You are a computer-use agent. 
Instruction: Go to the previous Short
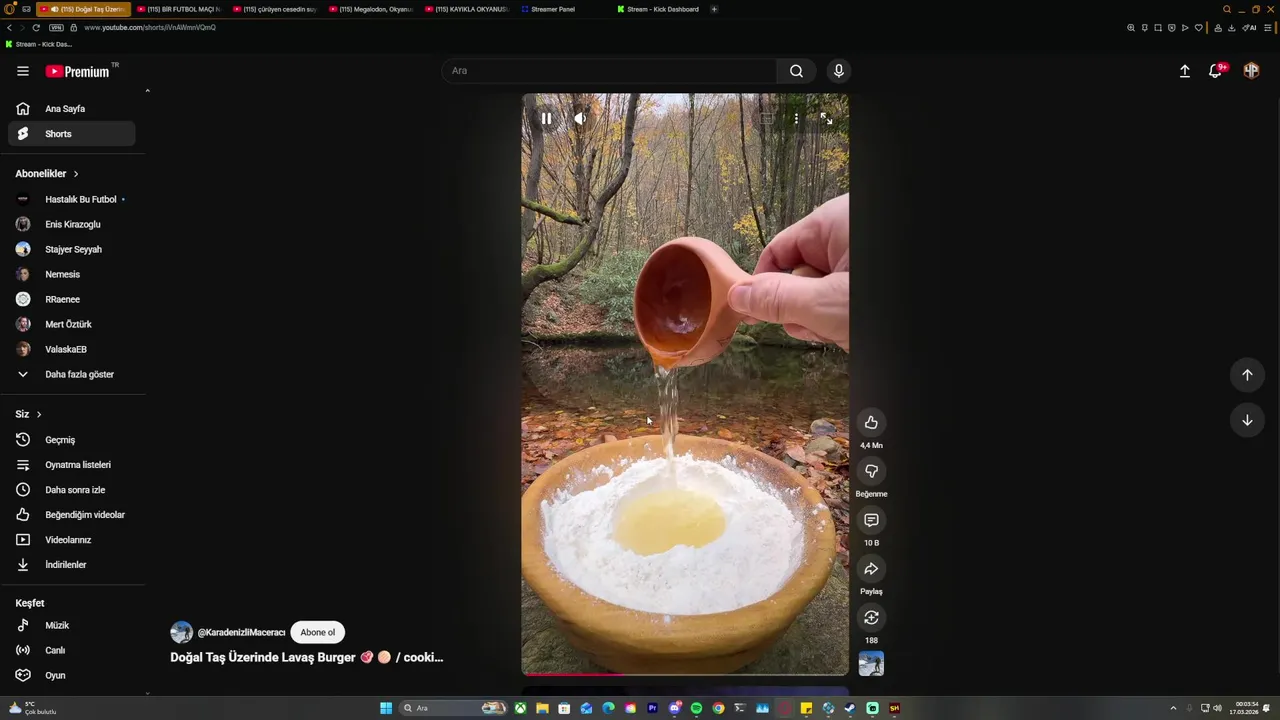pyautogui.click(x=1247, y=375)
